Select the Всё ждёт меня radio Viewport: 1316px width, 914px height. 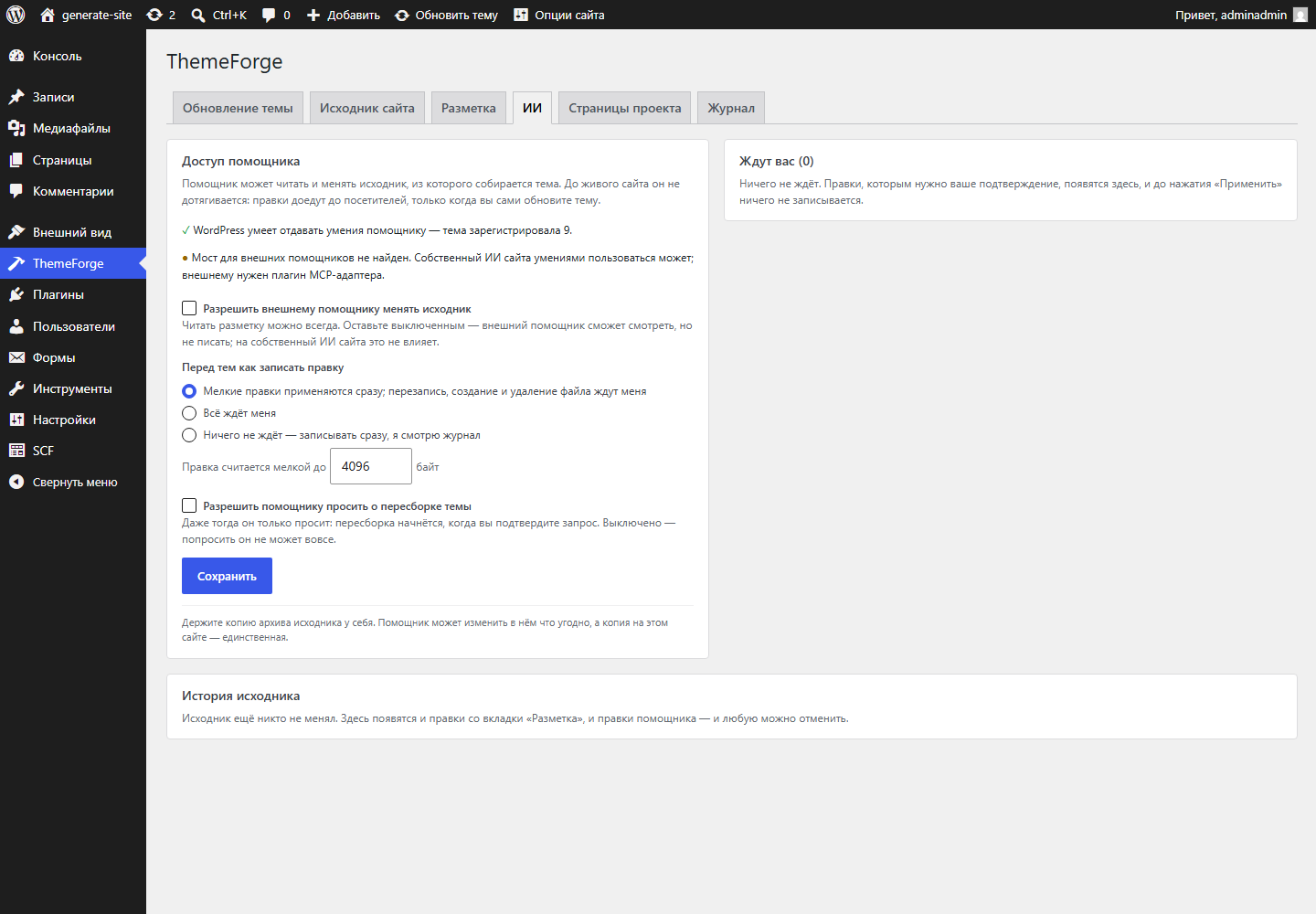pos(189,413)
